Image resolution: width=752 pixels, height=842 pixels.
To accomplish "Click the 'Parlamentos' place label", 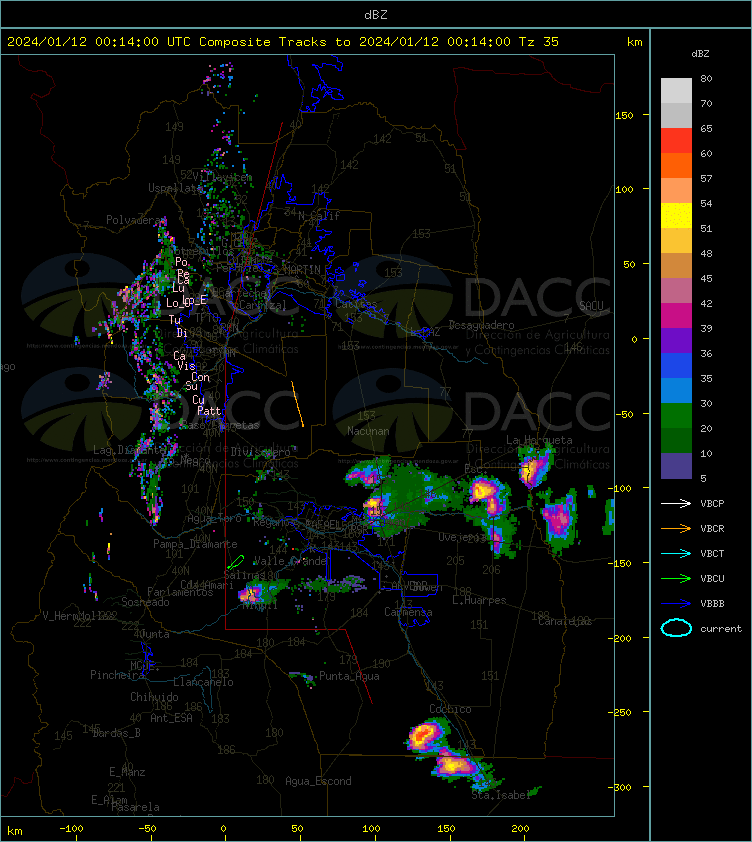I will pyautogui.click(x=180, y=592).
